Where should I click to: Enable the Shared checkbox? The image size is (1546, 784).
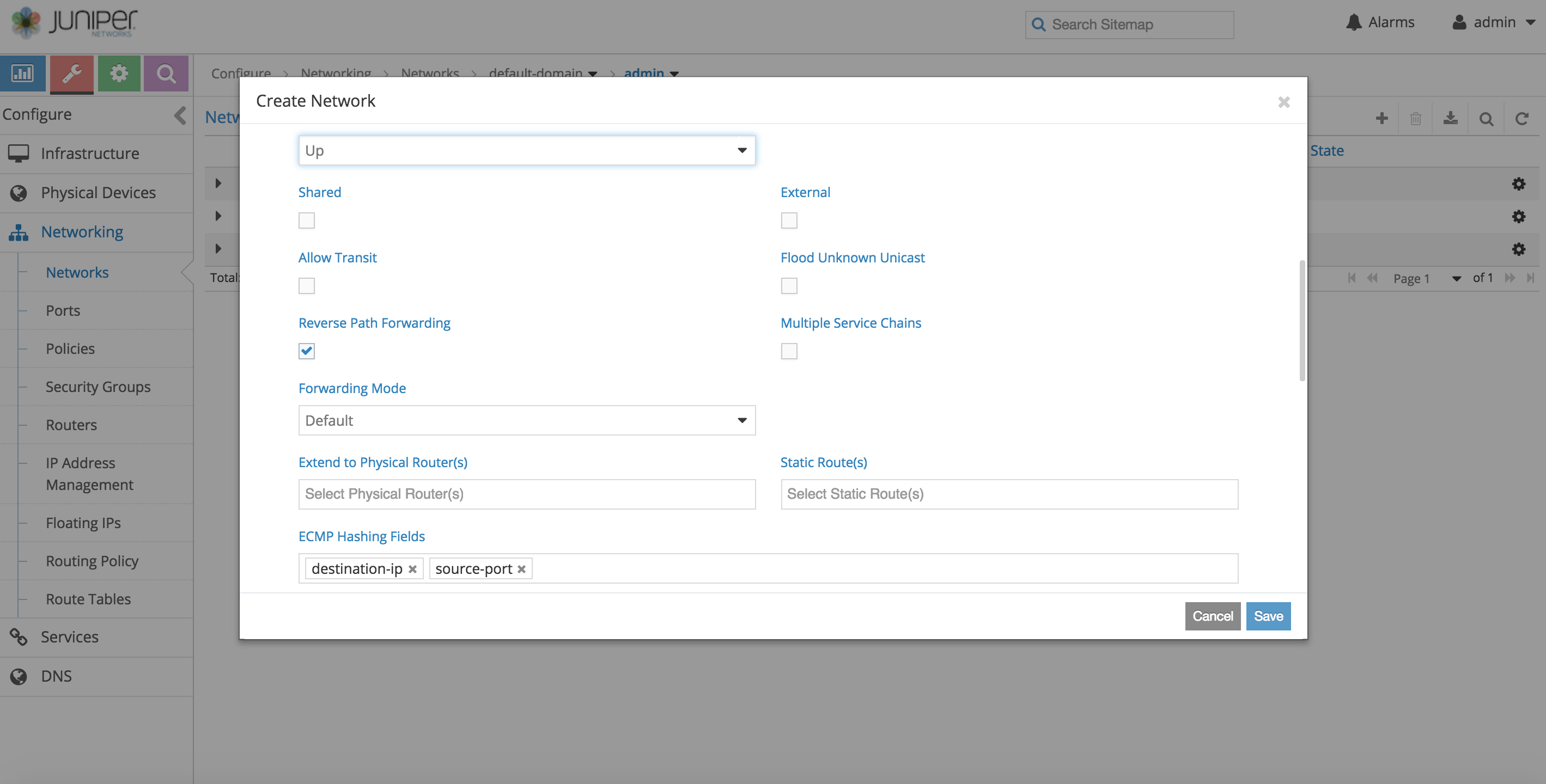click(307, 220)
